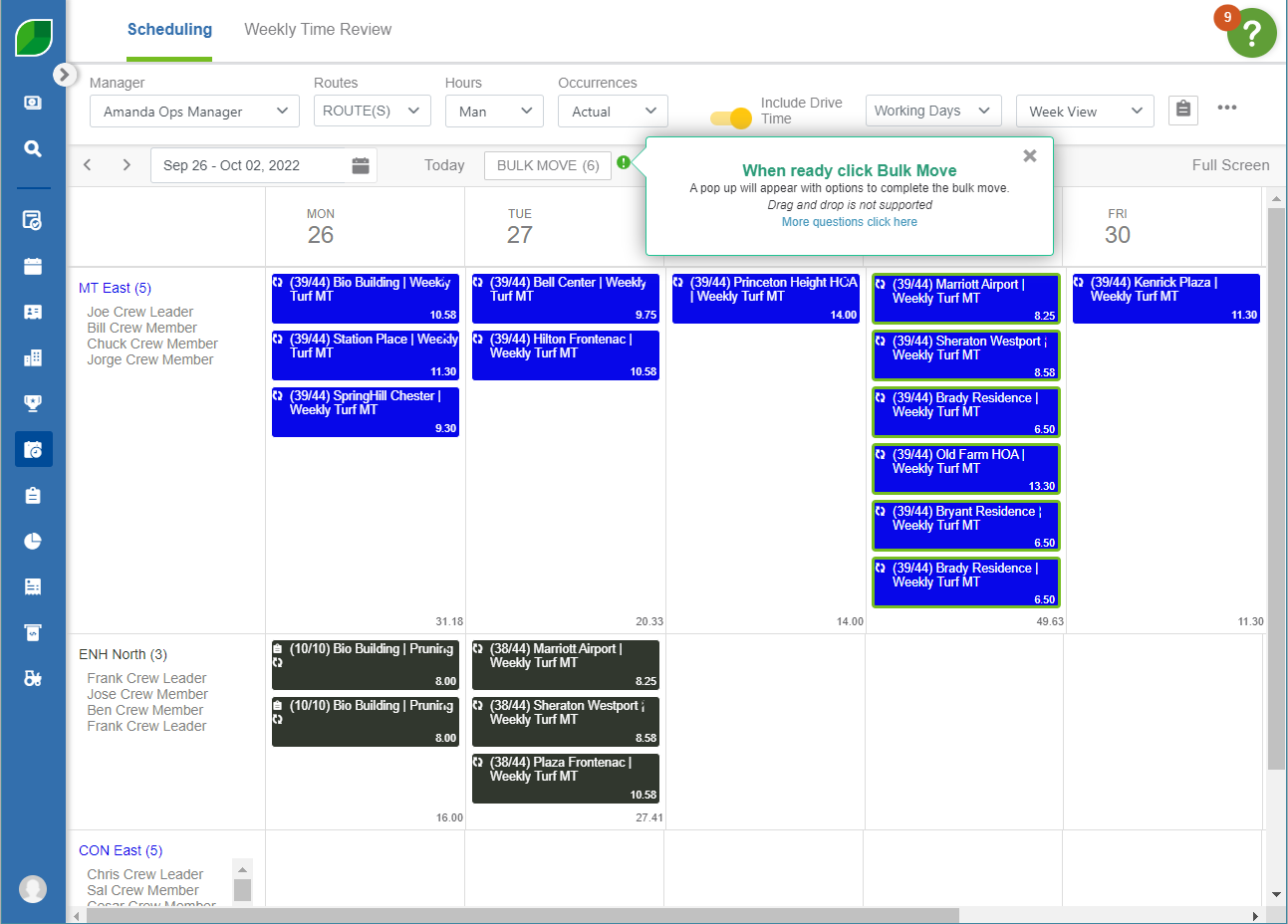Follow the More questions click here link
The image size is (1288, 924).
click(849, 222)
